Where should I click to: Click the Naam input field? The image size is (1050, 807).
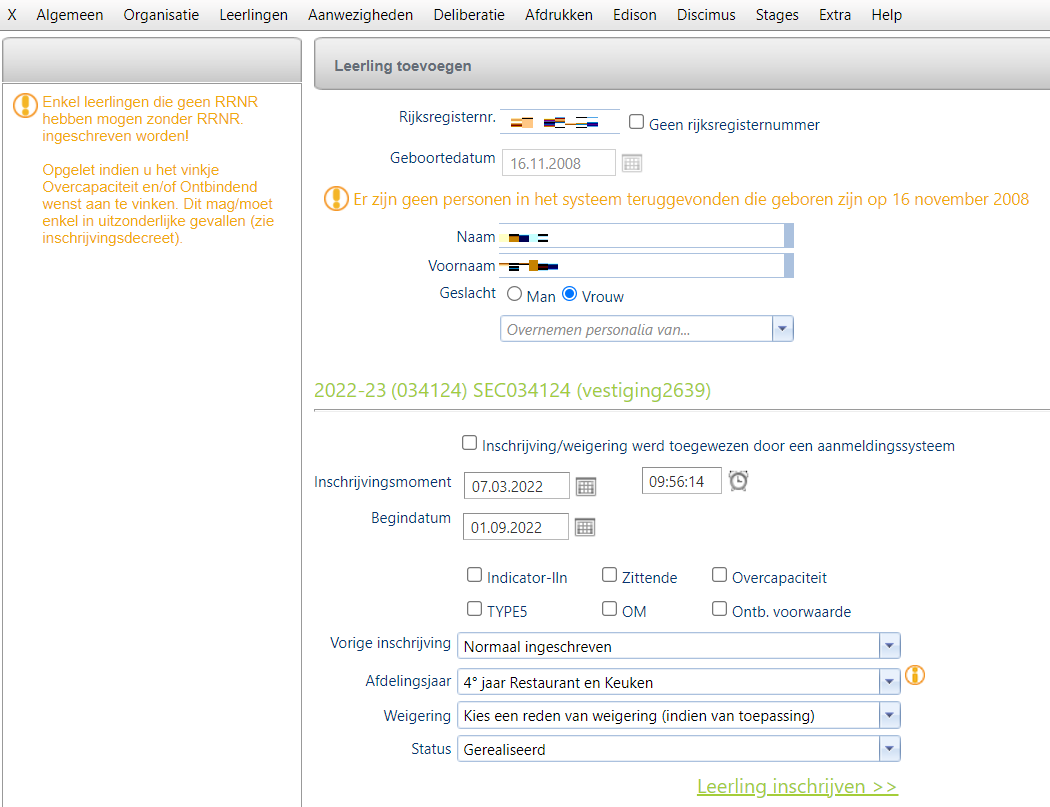click(646, 236)
